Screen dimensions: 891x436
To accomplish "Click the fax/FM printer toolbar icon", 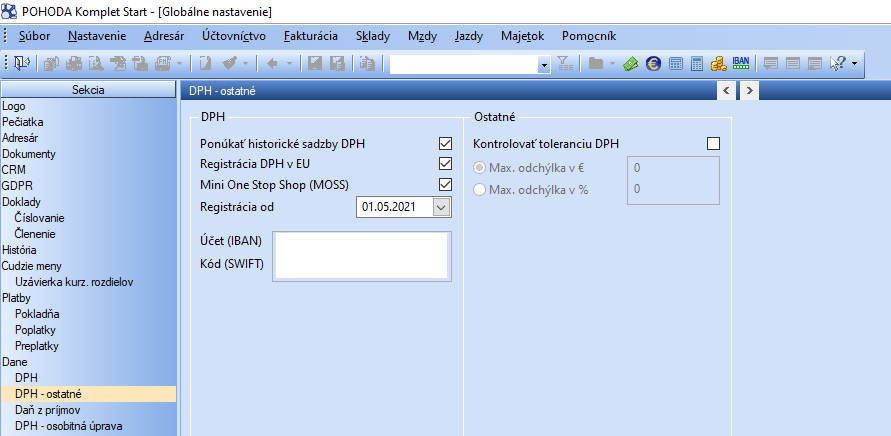I will click(x=163, y=64).
